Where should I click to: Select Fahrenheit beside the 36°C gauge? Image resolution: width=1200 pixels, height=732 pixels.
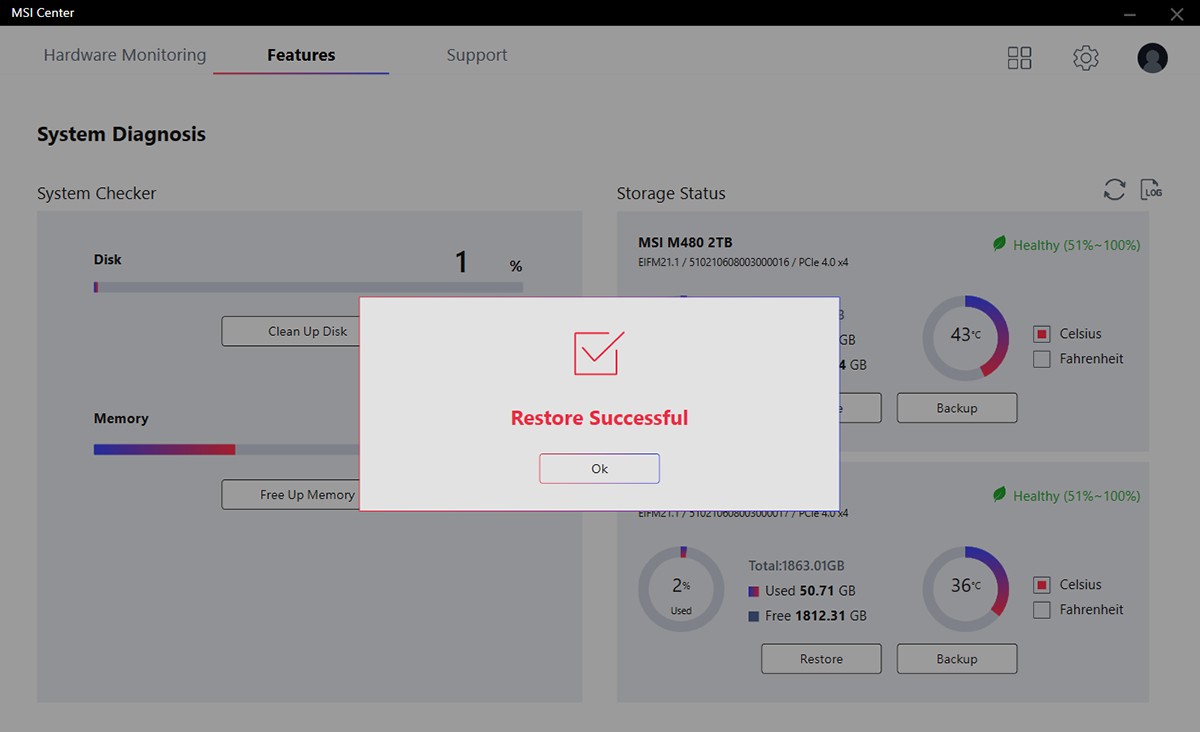(1041, 610)
